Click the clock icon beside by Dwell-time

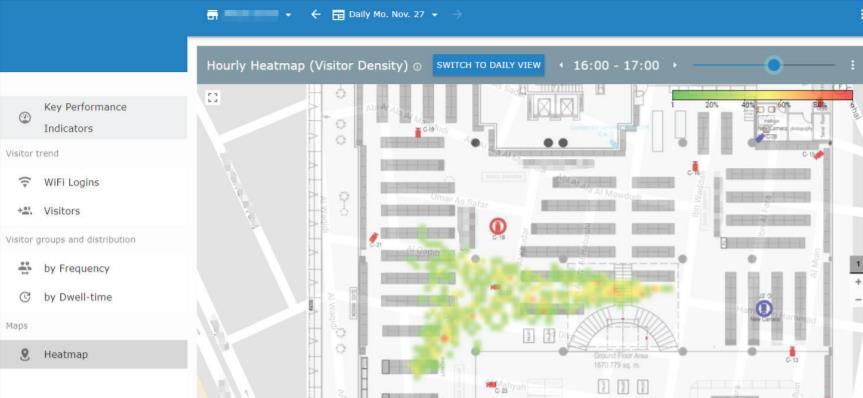click(25, 297)
